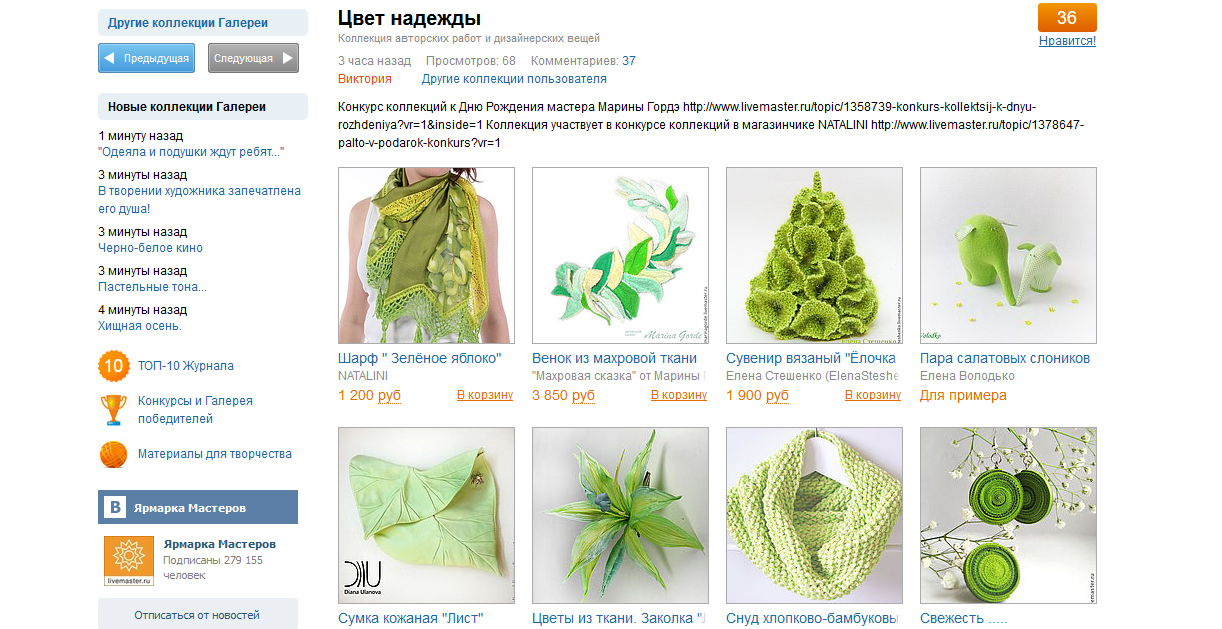Click the orange yarn ball icon

(x=114, y=454)
